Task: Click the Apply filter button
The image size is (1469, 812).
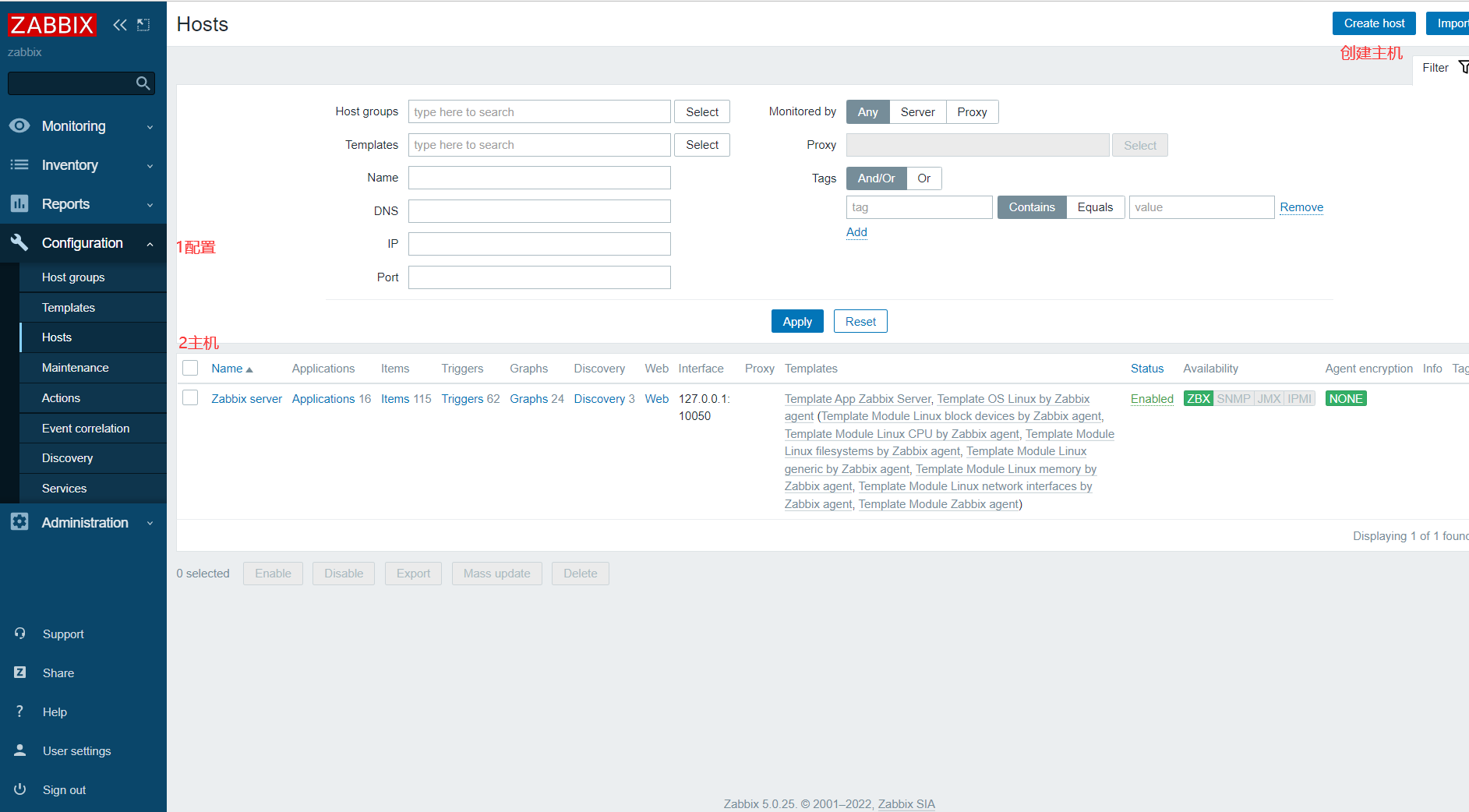Action: coord(797,322)
